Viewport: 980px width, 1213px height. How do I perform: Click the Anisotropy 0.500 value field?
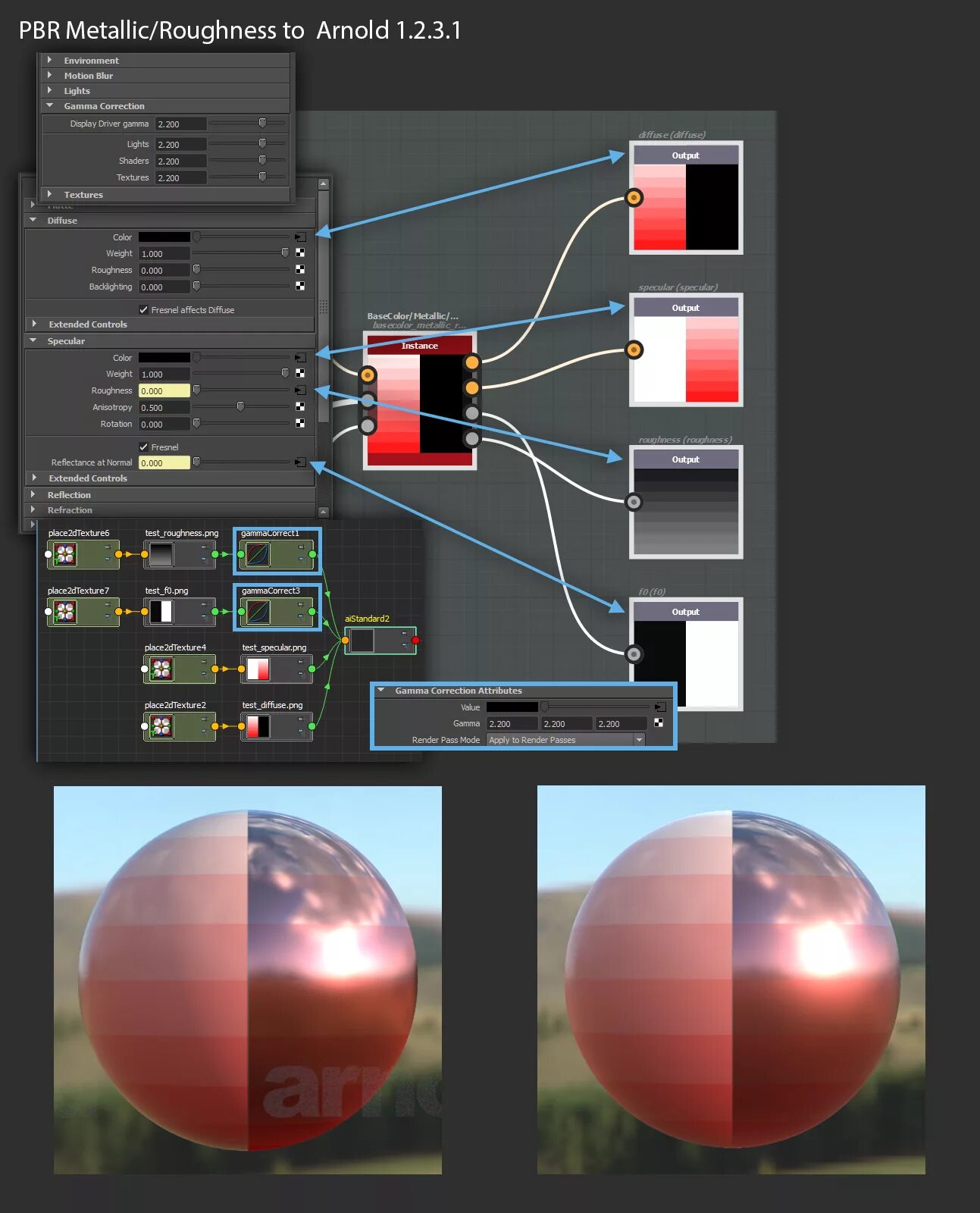click(x=164, y=407)
